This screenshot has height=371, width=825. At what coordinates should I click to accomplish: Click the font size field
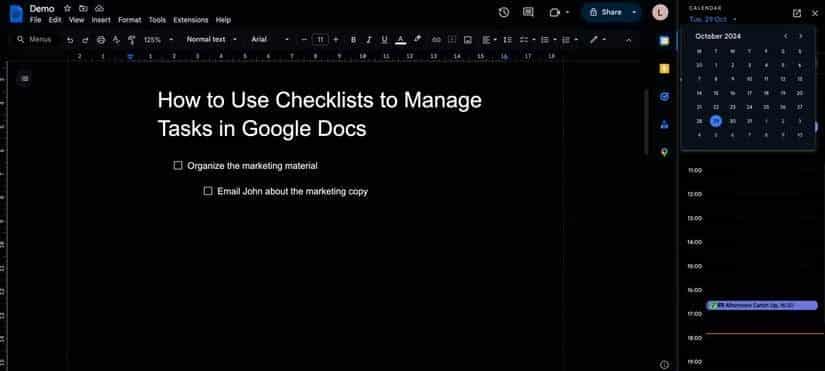click(320, 39)
